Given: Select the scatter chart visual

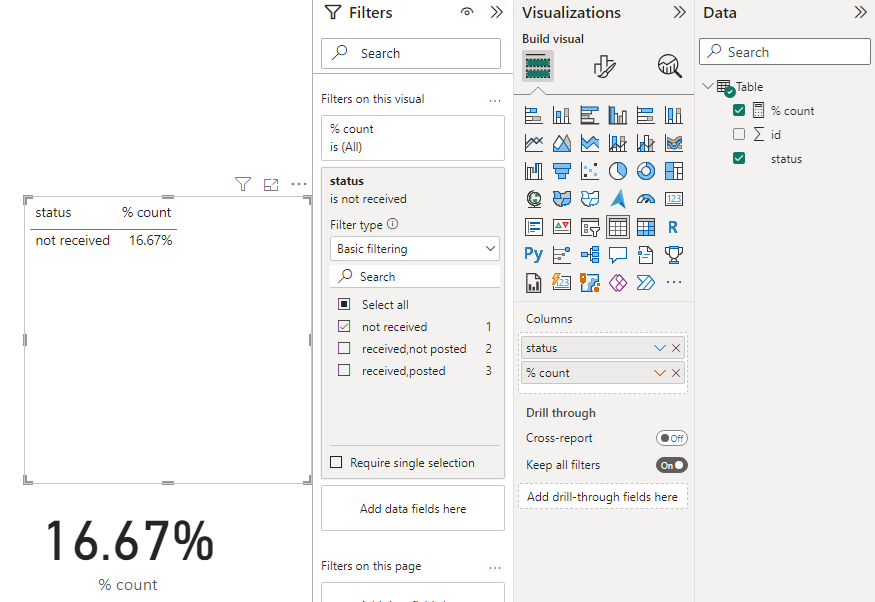Looking at the screenshot, I should click(x=590, y=171).
